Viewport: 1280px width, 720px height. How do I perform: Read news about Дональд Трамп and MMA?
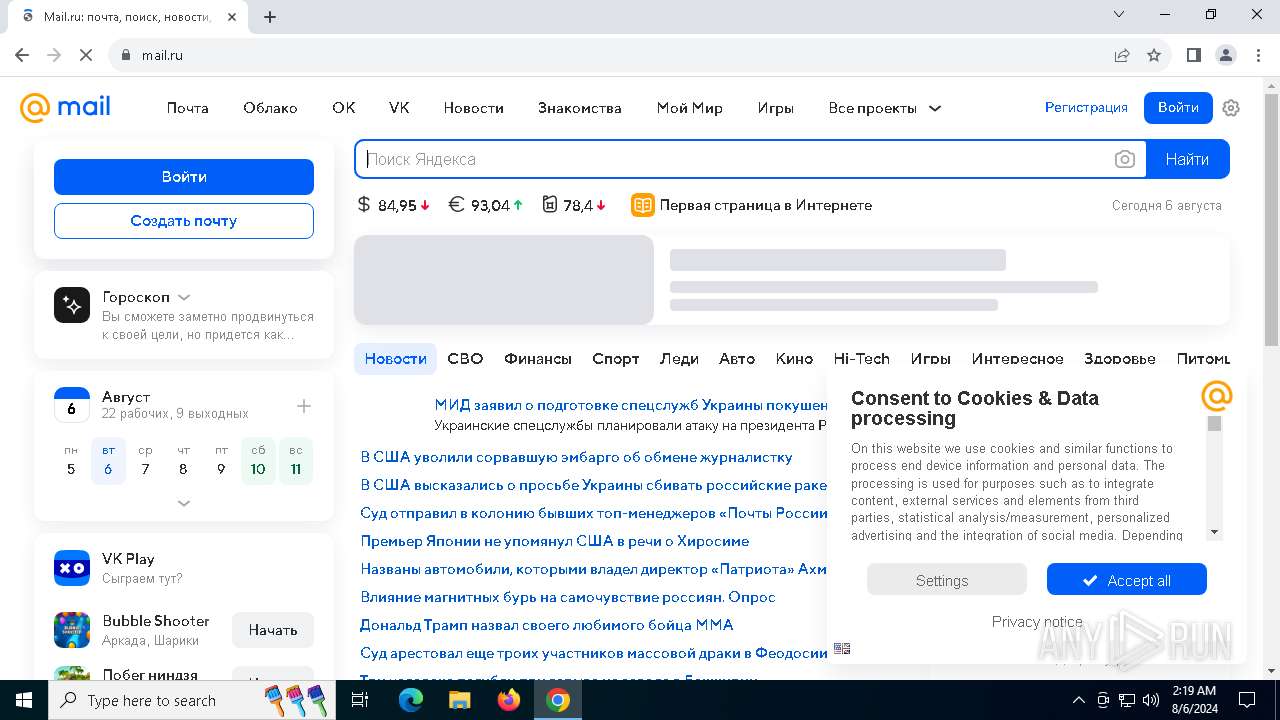point(547,625)
